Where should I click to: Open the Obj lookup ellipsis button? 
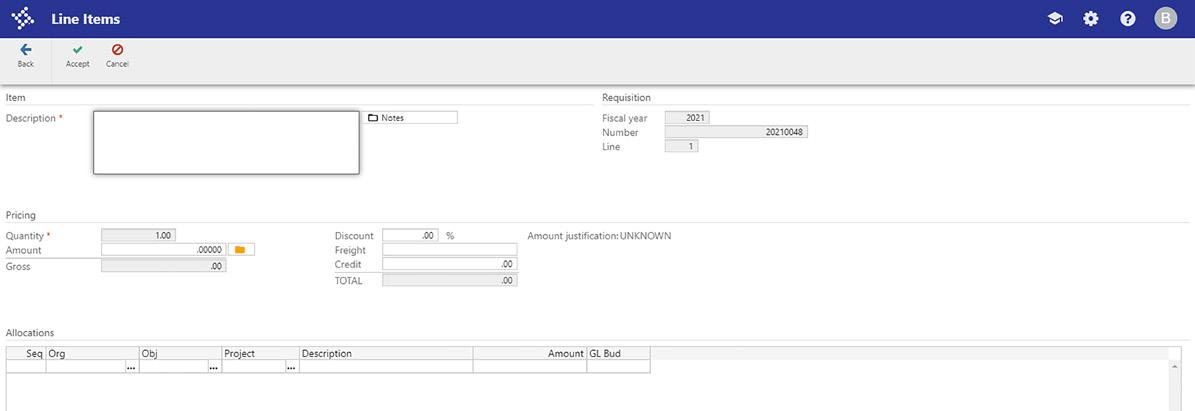tap(213, 367)
